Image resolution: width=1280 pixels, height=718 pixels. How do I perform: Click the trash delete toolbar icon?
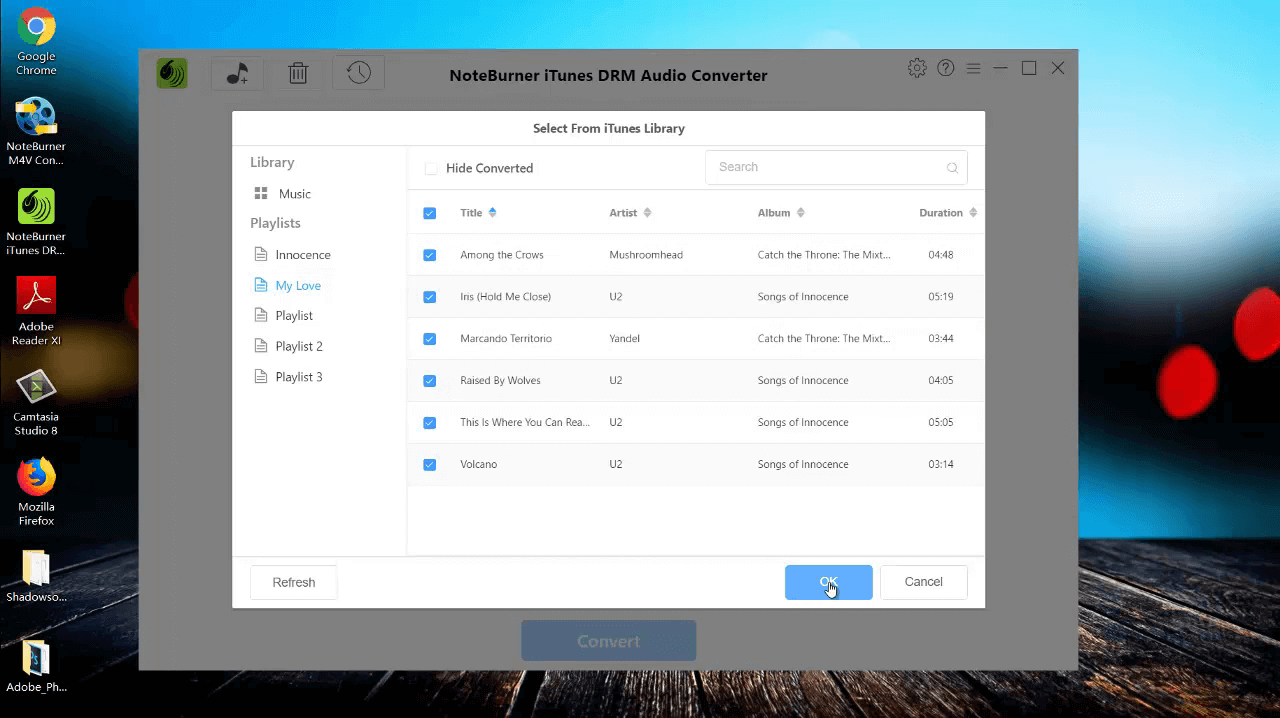298,73
